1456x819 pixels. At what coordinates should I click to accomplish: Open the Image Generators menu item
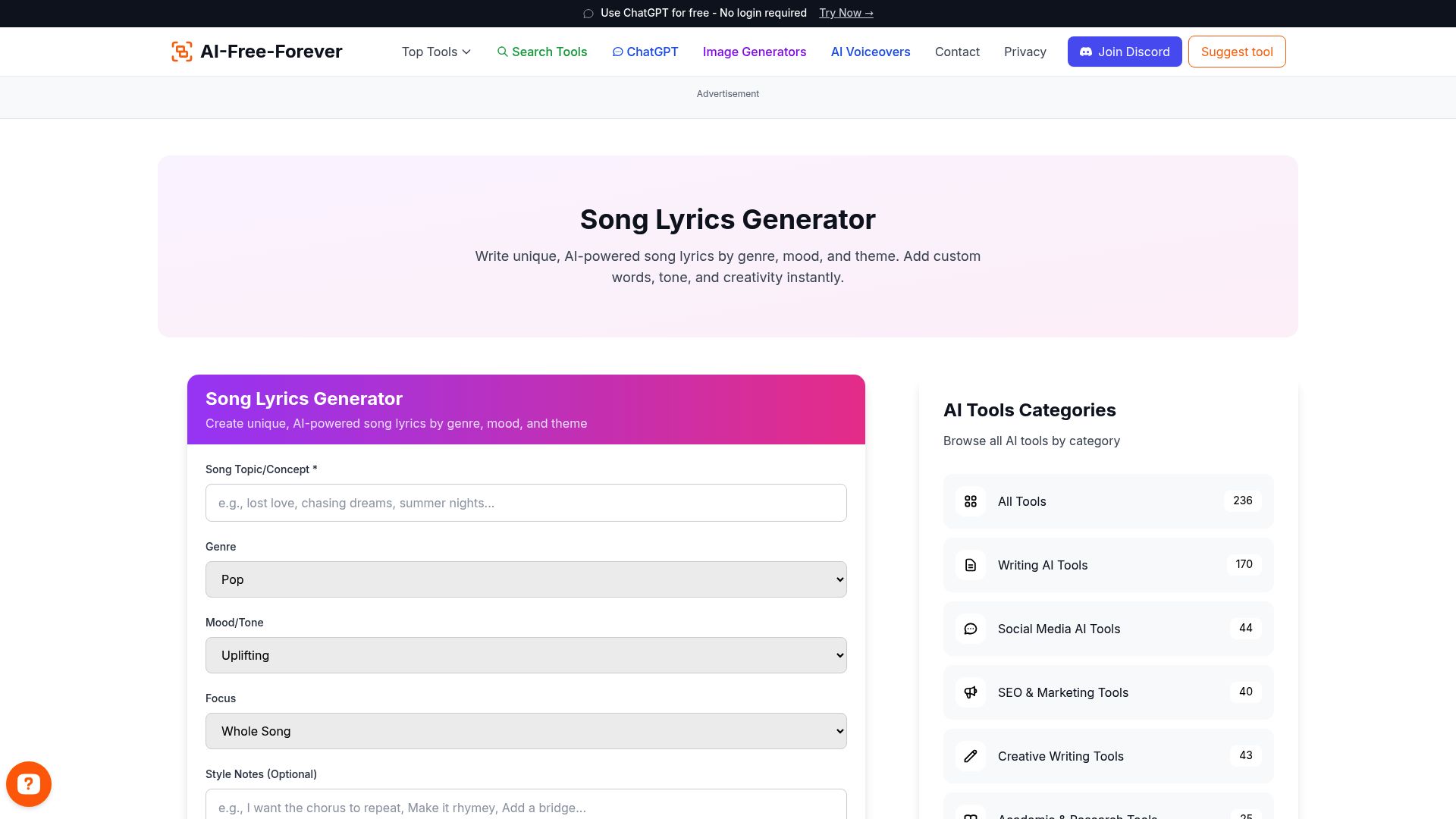755,52
